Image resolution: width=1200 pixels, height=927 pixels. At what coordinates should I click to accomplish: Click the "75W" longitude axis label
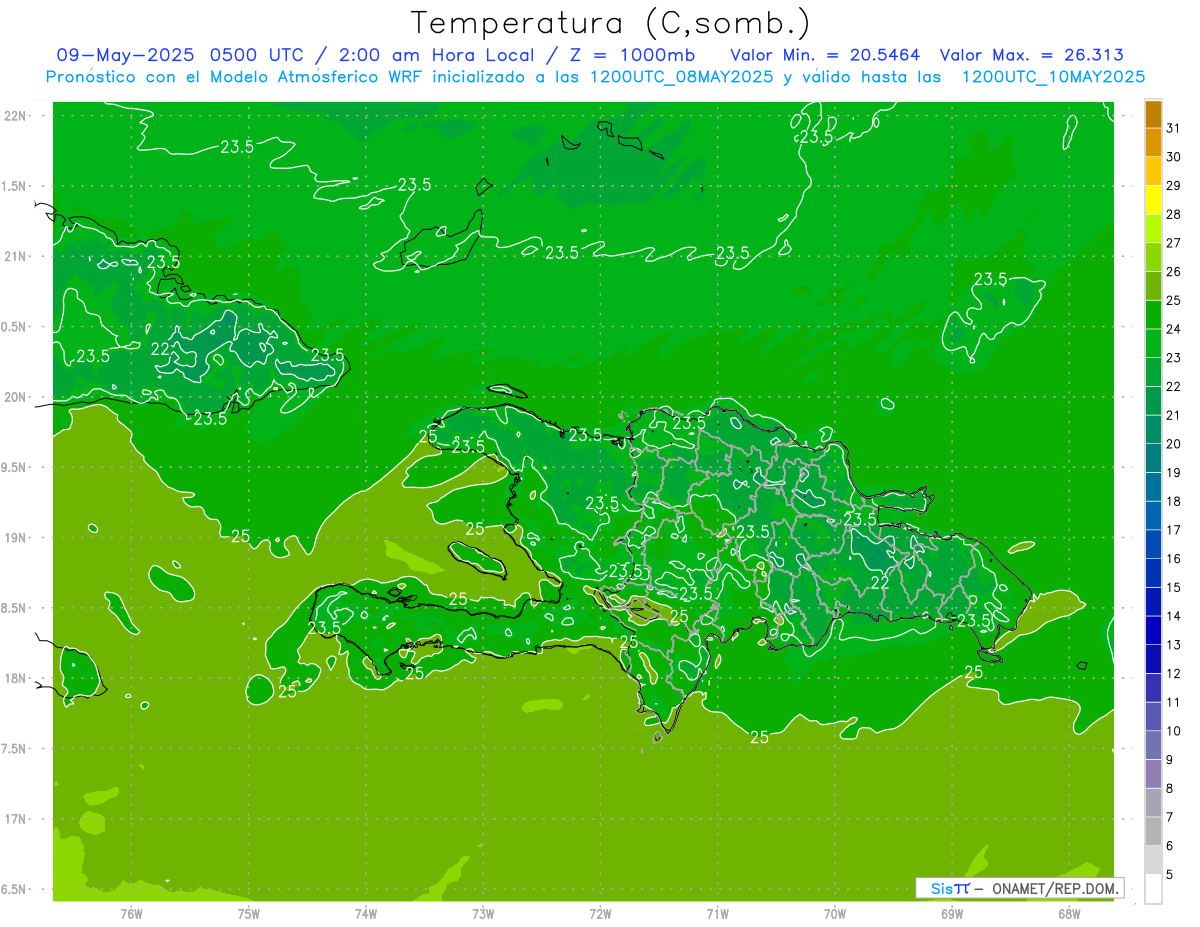249,913
